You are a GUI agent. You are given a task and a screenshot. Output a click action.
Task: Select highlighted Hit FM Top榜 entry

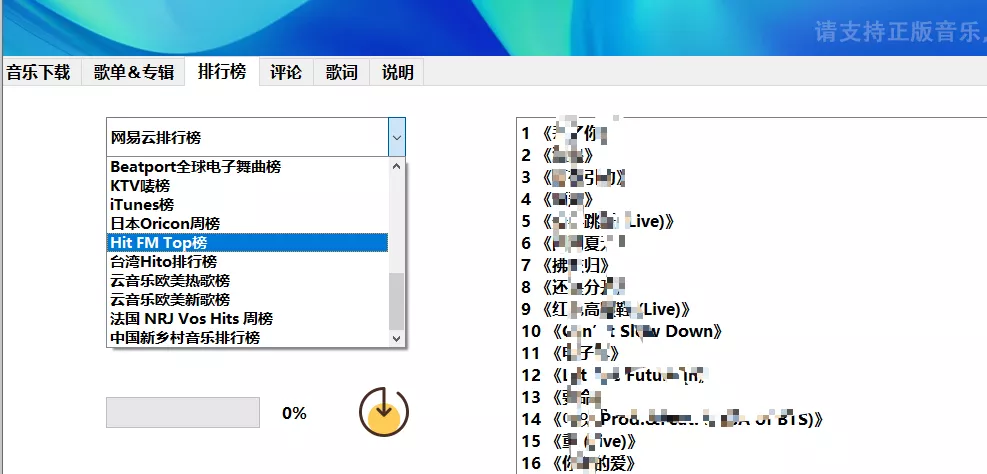[x=247, y=242]
